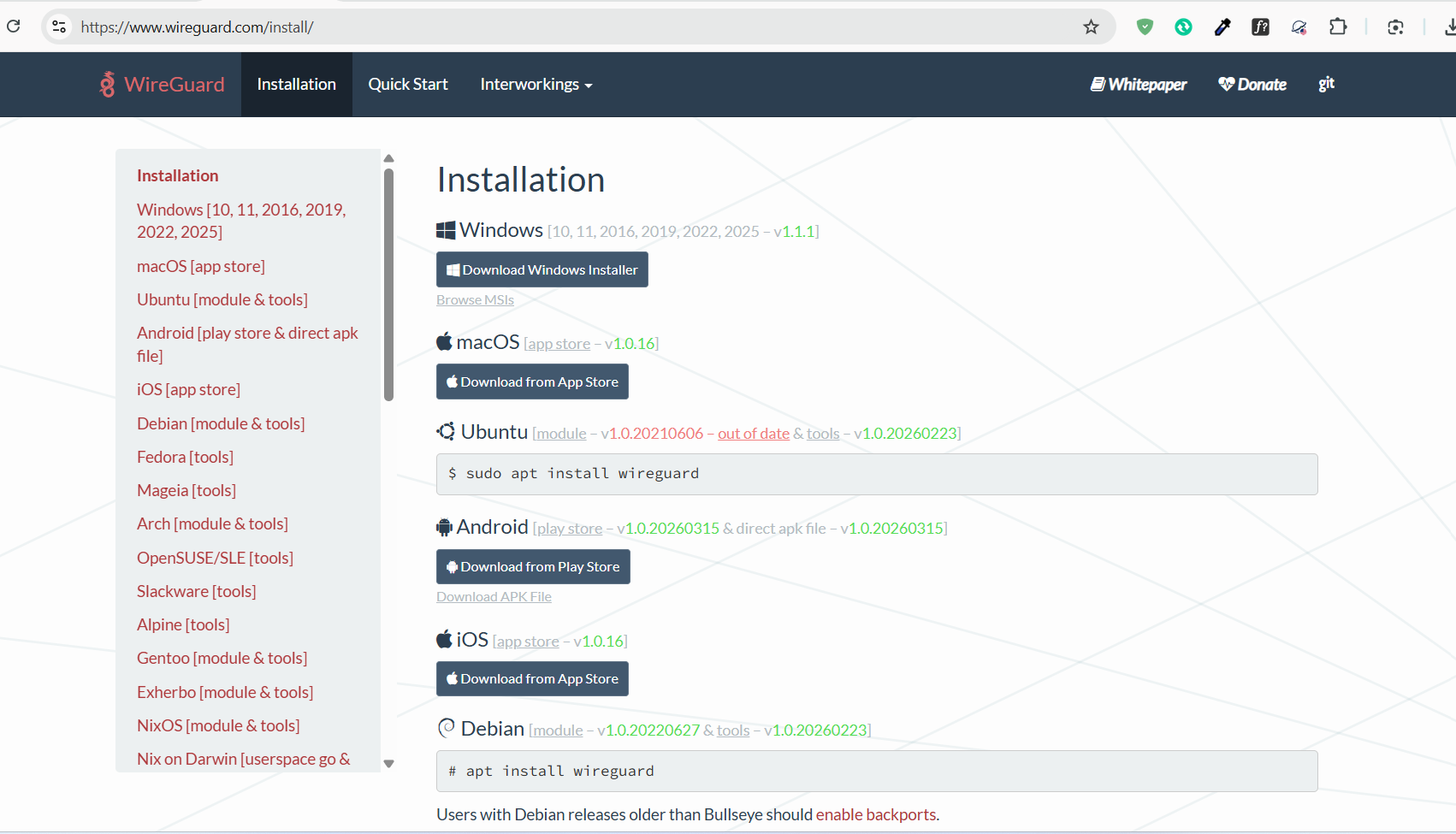Screen dimensions: 1456x834
Task: Follow the Ubuntu 'out of date' link
Action: click(754, 434)
